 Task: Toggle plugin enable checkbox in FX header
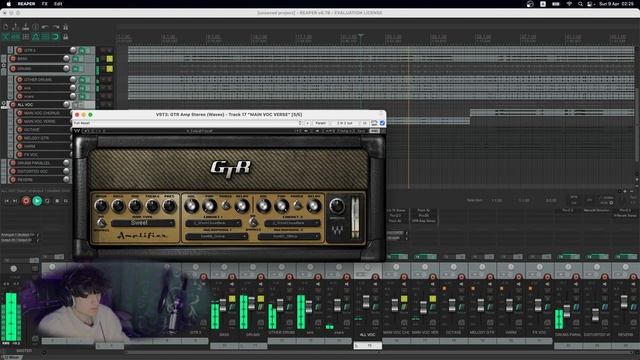(382, 123)
